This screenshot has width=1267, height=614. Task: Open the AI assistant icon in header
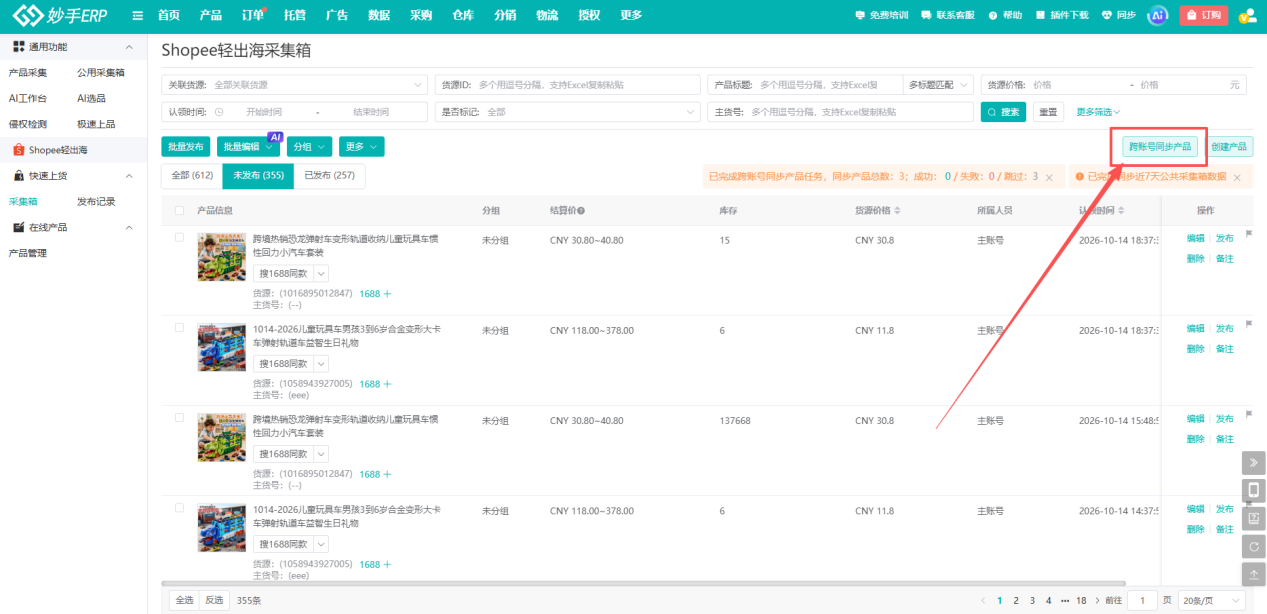(1157, 15)
